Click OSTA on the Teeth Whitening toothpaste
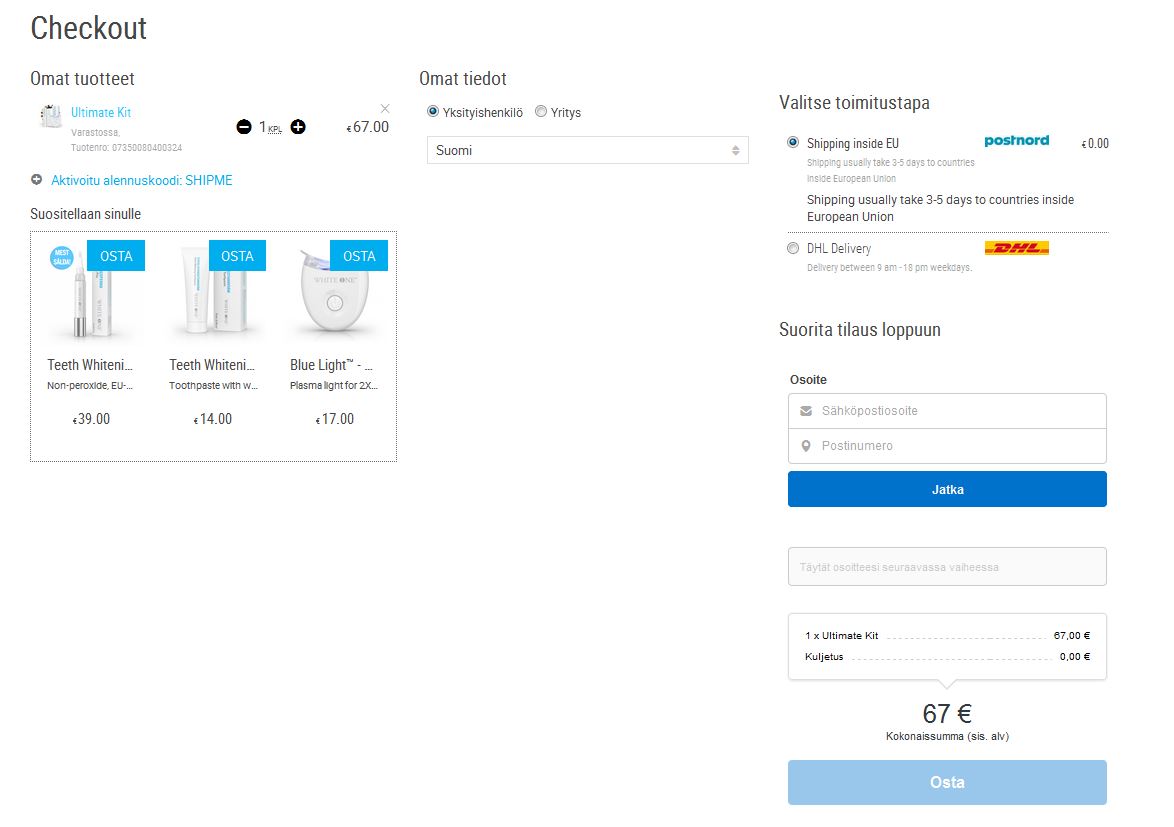This screenshot has width=1174, height=827. (238, 256)
